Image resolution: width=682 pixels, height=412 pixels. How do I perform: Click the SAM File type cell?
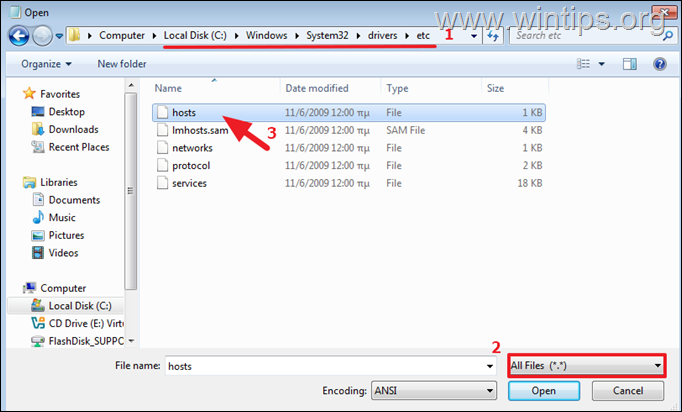click(405, 130)
